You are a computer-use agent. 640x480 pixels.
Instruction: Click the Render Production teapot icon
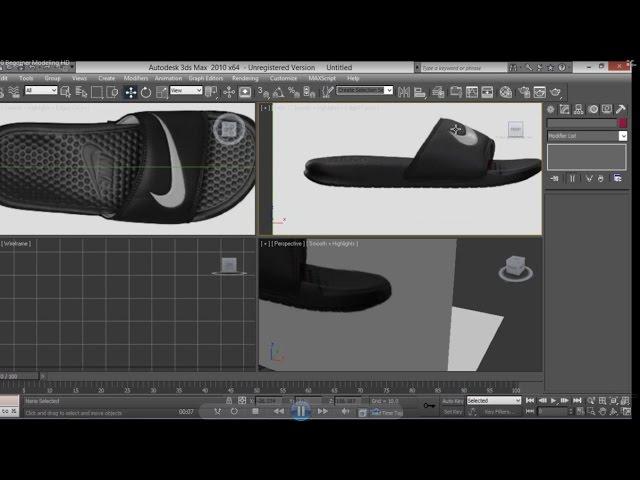pos(555,92)
